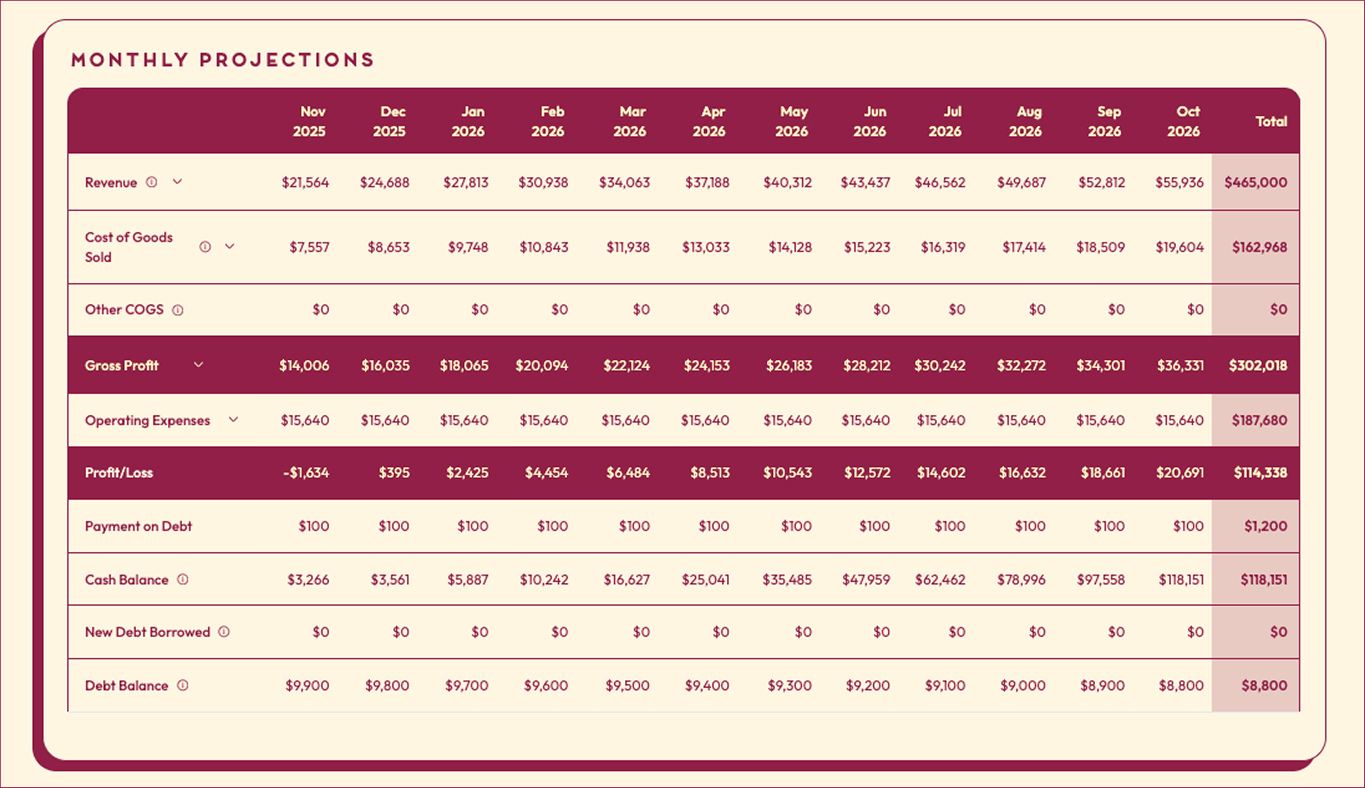This screenshot has height=788, width=1365.
Task: Select the Nov 2025 column header
Action: click(309, 121)
